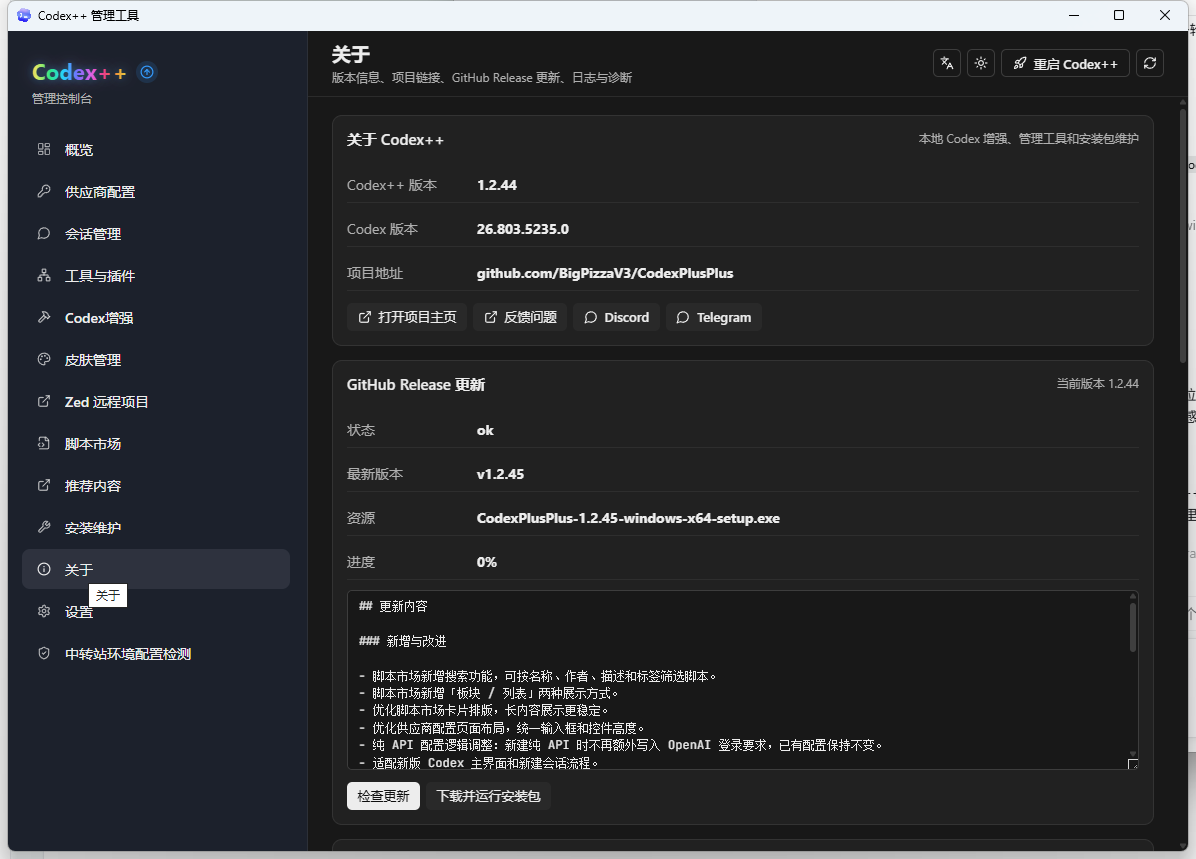1196x859 pixels.
Task: Click the resize grip of release notes box
Action: 1133,764
